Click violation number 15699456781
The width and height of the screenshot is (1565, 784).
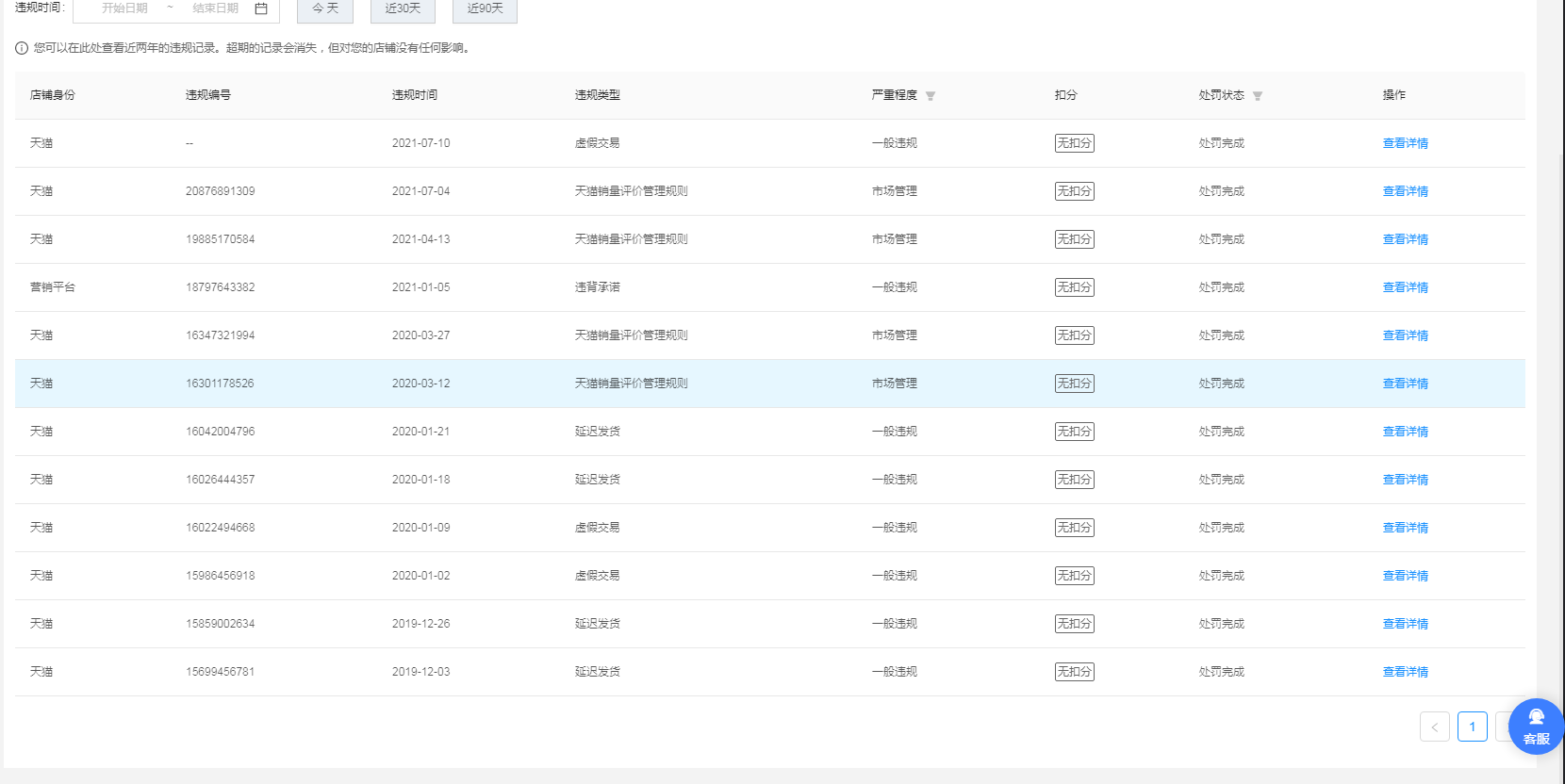point(220,672)
